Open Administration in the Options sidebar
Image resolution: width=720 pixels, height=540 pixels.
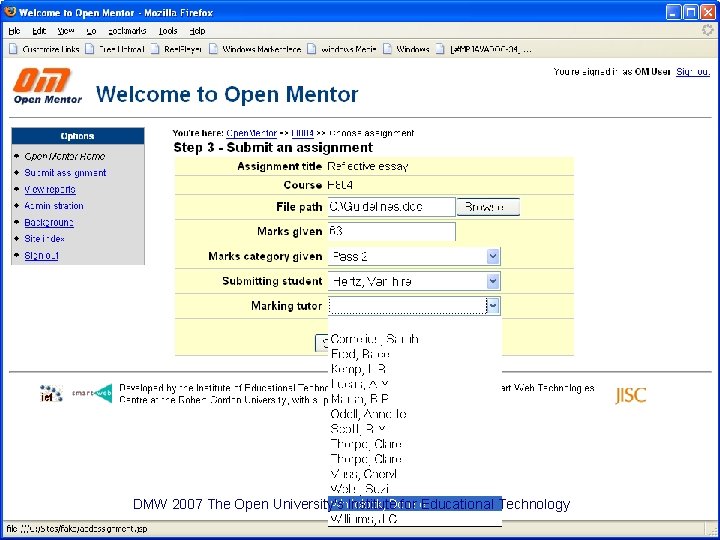point(54,206)
